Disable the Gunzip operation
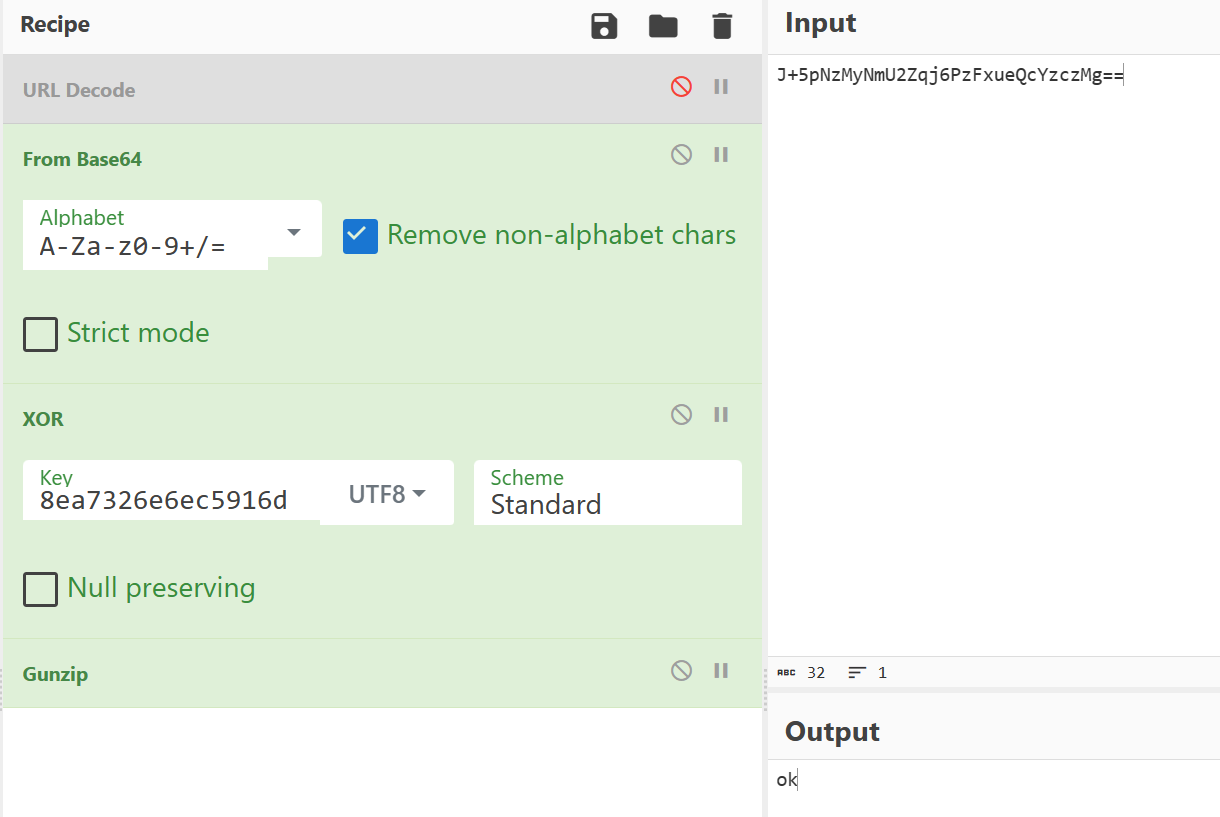 [x=681, y=670]
